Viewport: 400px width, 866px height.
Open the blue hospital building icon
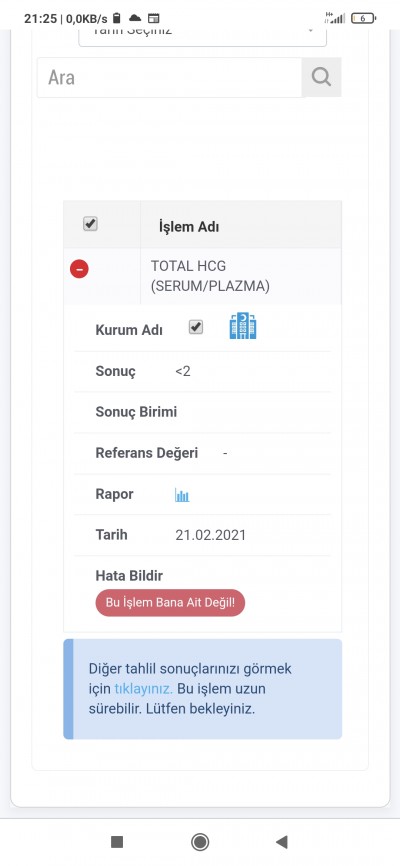(243, 326)
